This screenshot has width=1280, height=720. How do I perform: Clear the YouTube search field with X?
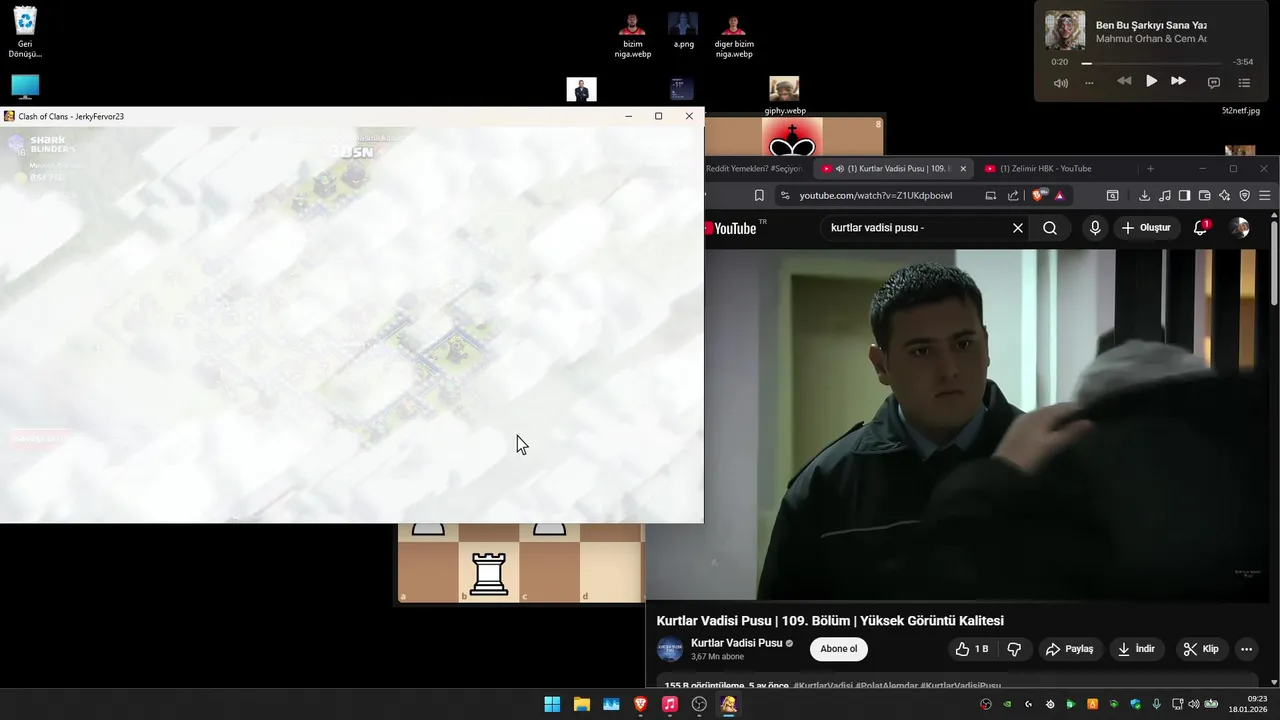point(1018,228)
